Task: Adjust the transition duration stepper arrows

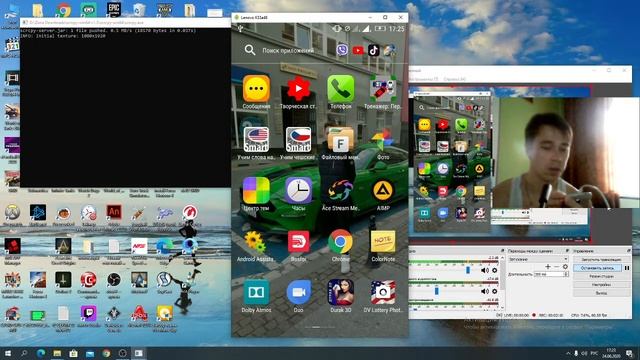Action: tap(566, 274)
